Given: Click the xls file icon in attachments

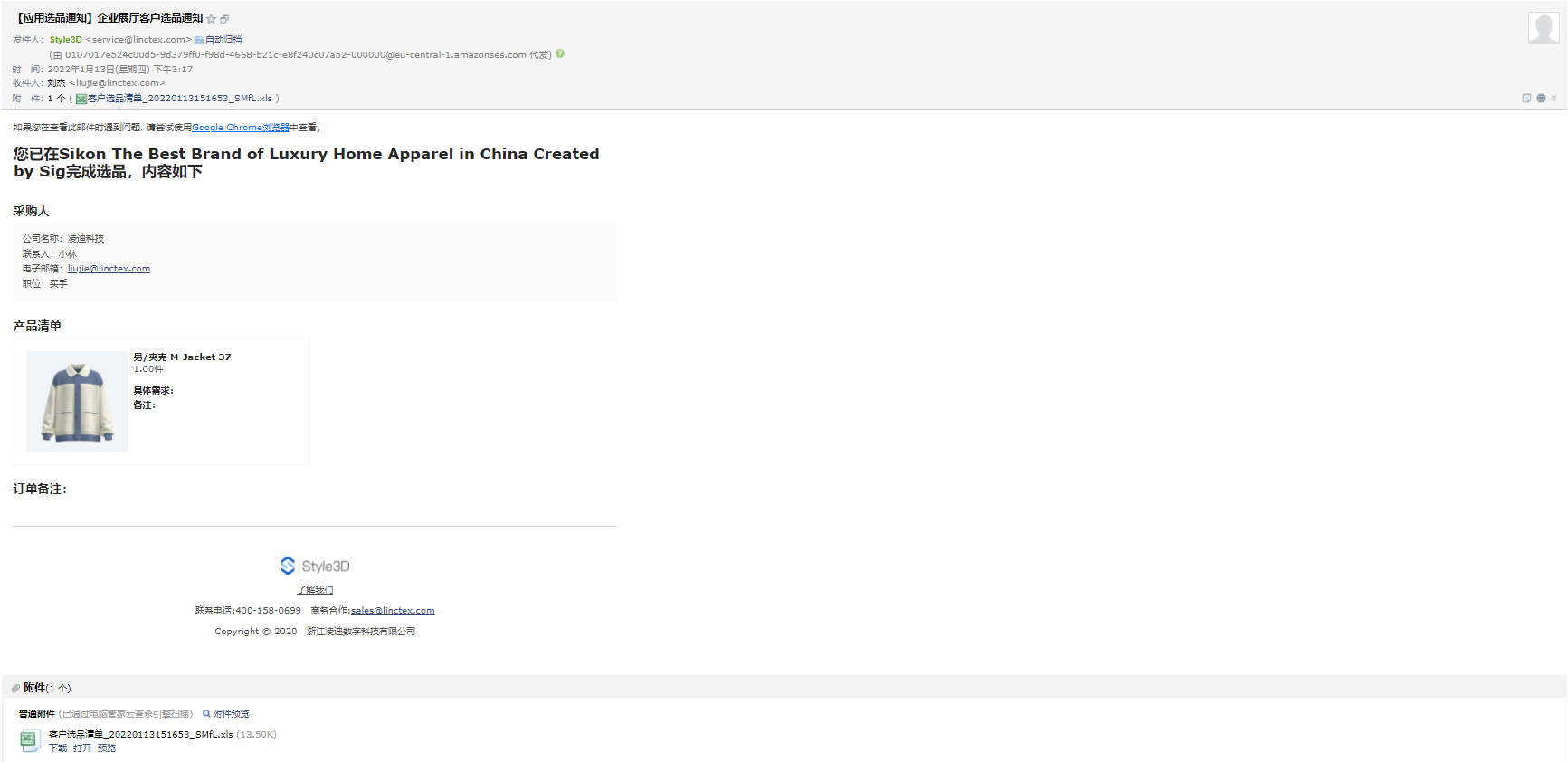Looking at the screenshot, I should 30,740.
